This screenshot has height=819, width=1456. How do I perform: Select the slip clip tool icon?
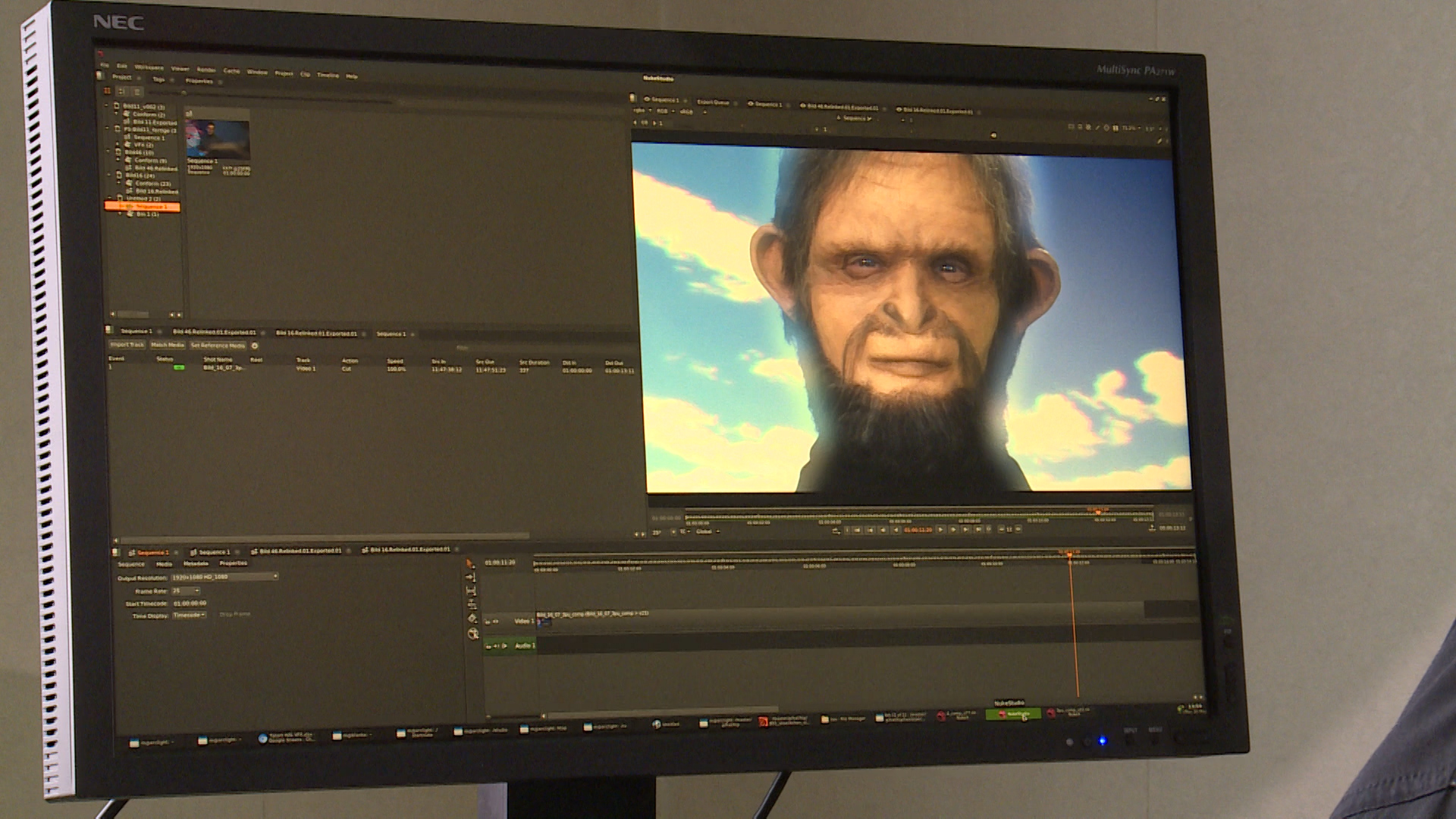click(472, 591)
